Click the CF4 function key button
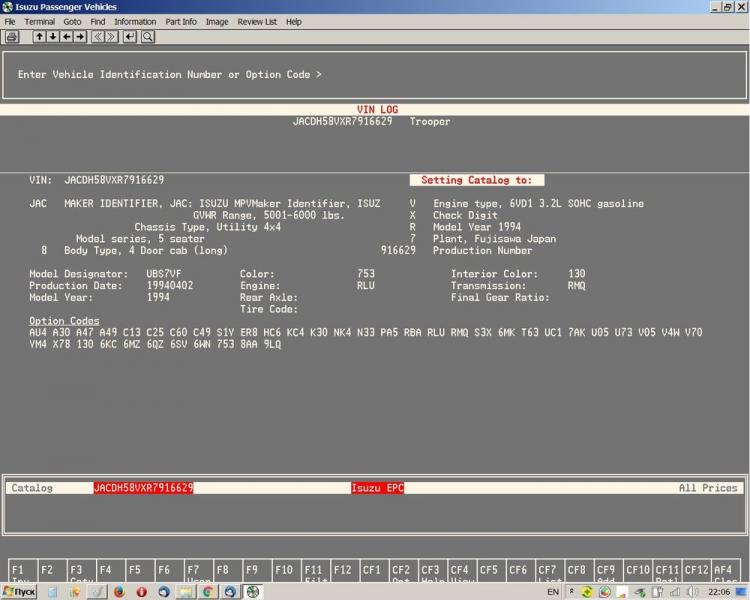Image resolution: width=750 pixels, height=600 pixels. tap(462, 570)
